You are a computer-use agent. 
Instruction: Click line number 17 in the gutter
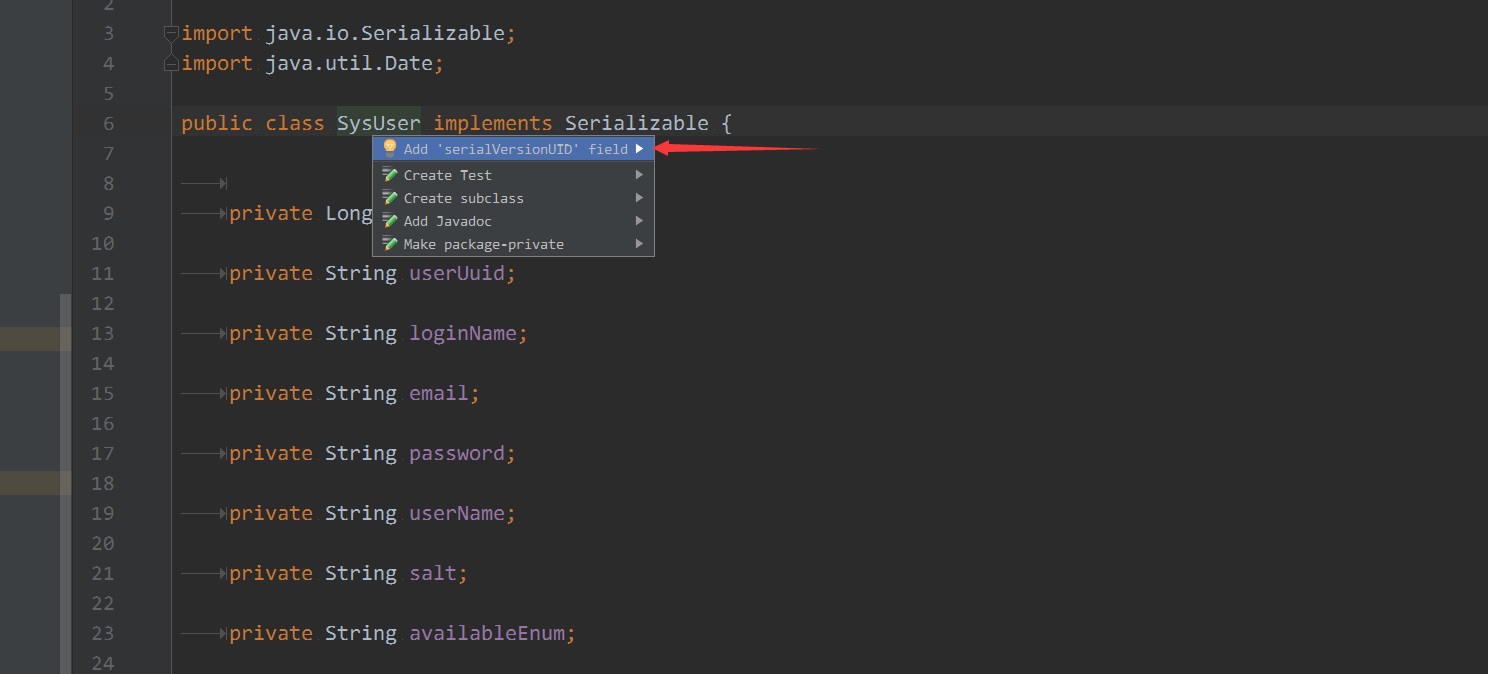click(102, 453)
